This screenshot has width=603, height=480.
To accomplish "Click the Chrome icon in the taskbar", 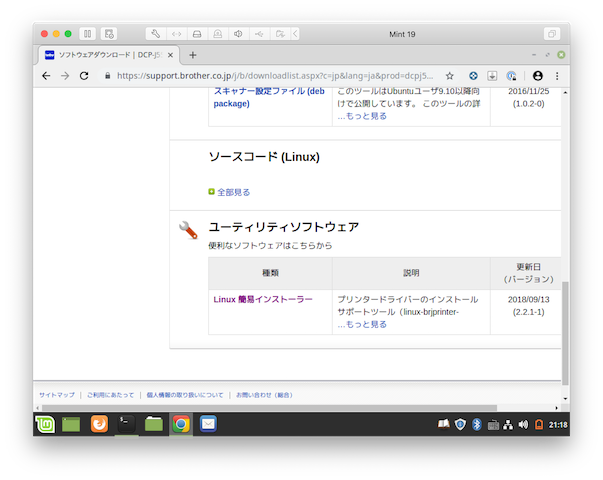I will [181, 424].
